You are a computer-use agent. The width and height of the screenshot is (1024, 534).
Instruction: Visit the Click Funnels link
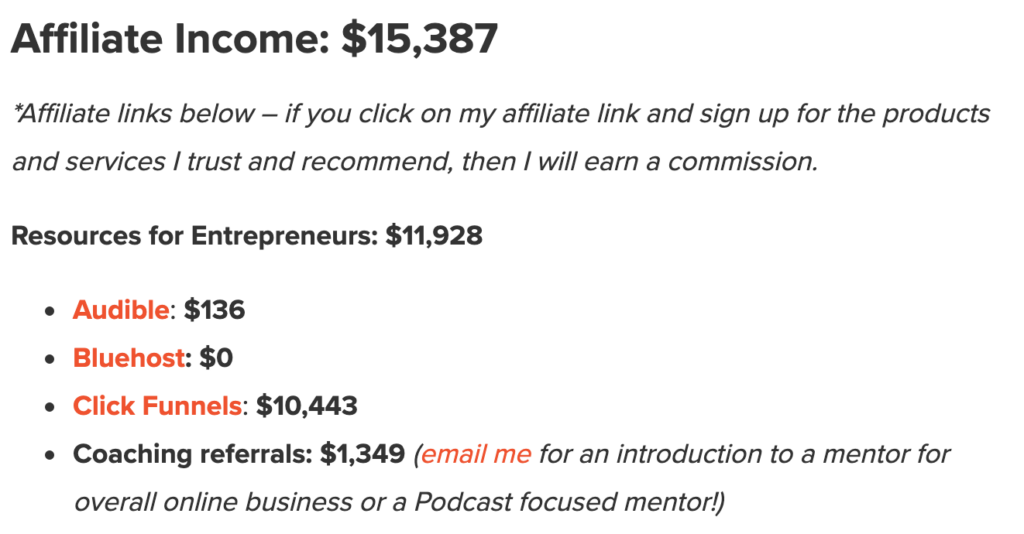tap(157, 406)
